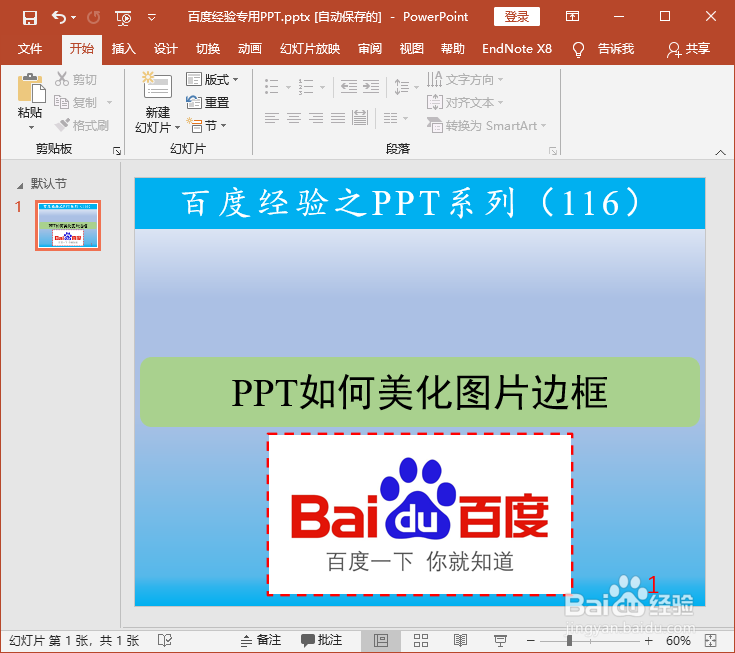Open the 节 section dropdown

[x=206, y=125]
